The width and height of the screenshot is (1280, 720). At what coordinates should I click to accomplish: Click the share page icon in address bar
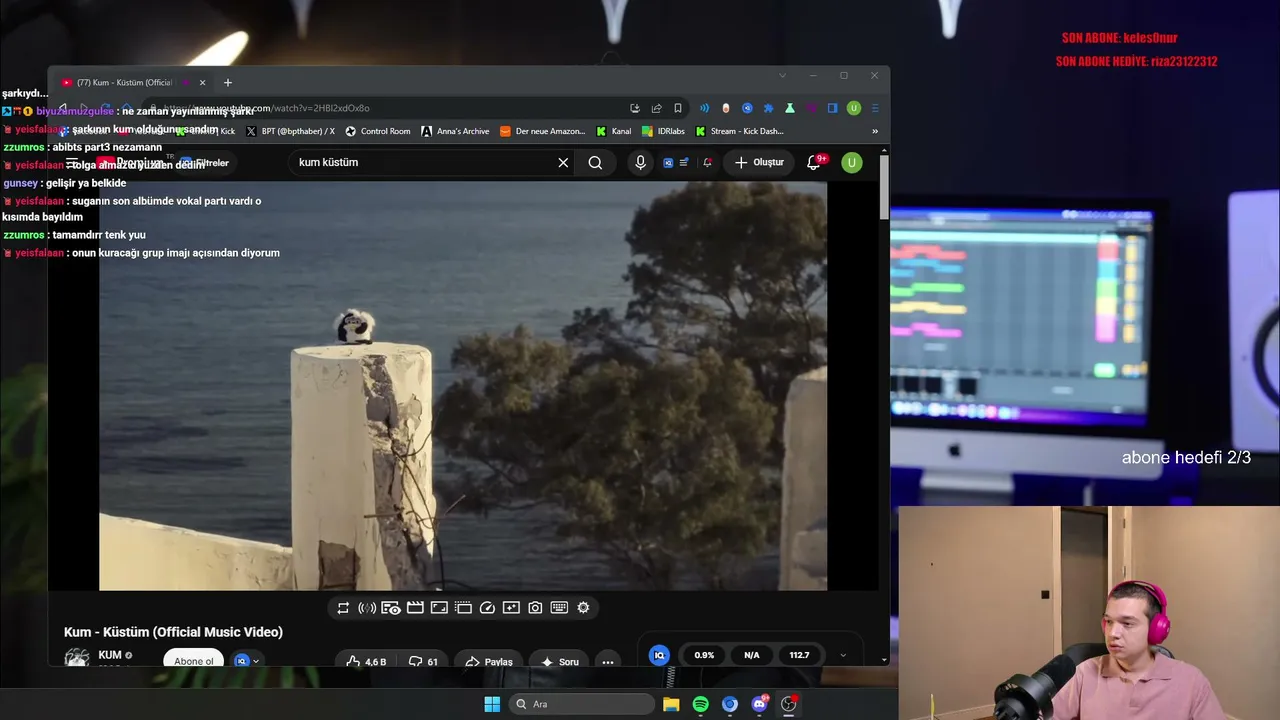click(x=657, y=108)
